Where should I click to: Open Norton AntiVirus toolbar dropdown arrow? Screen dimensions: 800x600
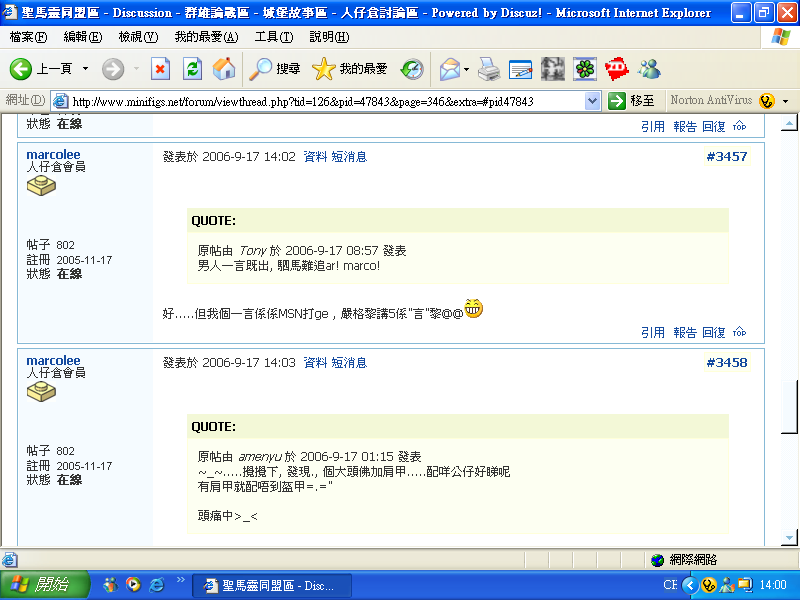point(786,101)
